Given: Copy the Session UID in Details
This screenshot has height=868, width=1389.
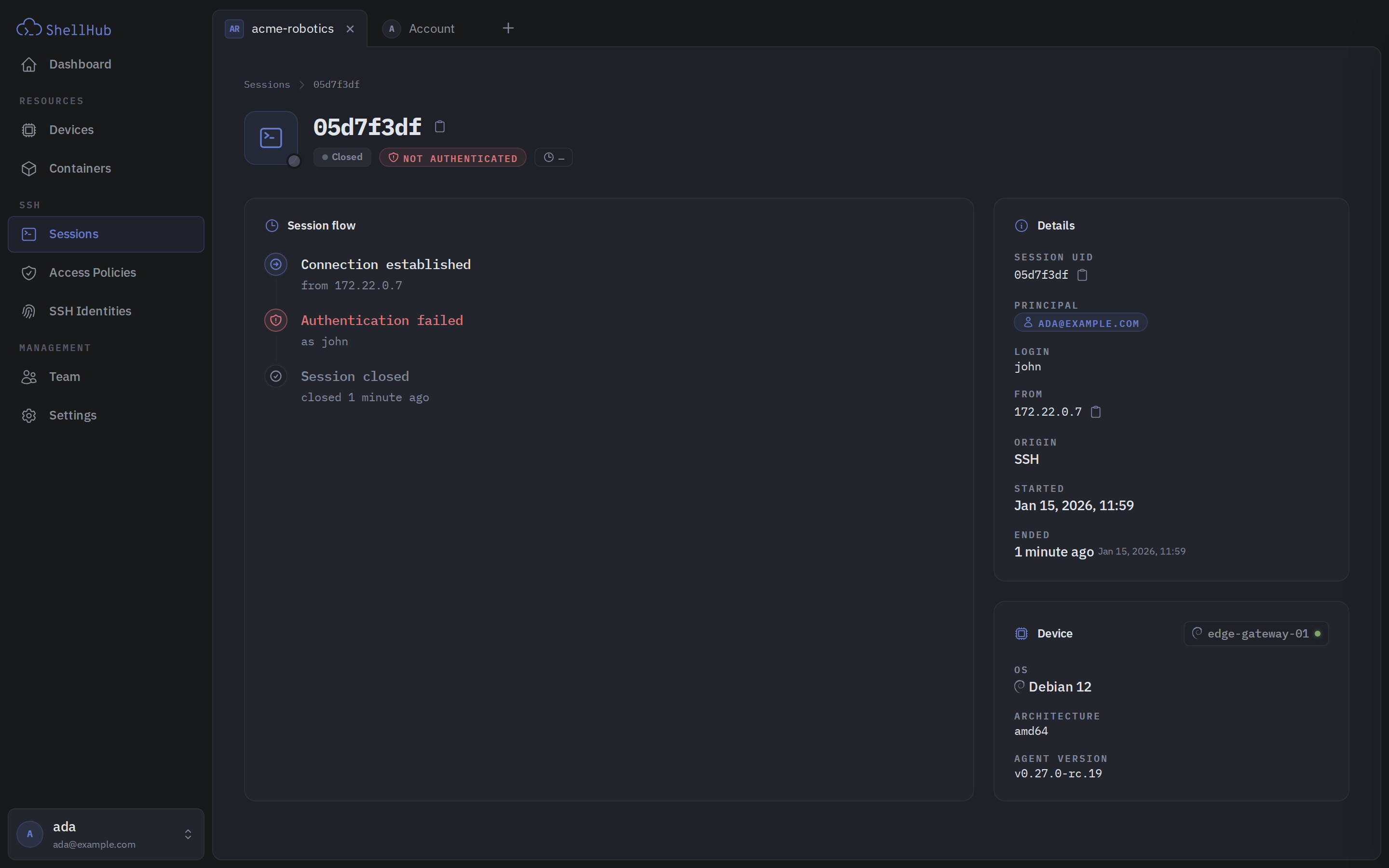Looking at the screenshot, I should [1082, 275].
